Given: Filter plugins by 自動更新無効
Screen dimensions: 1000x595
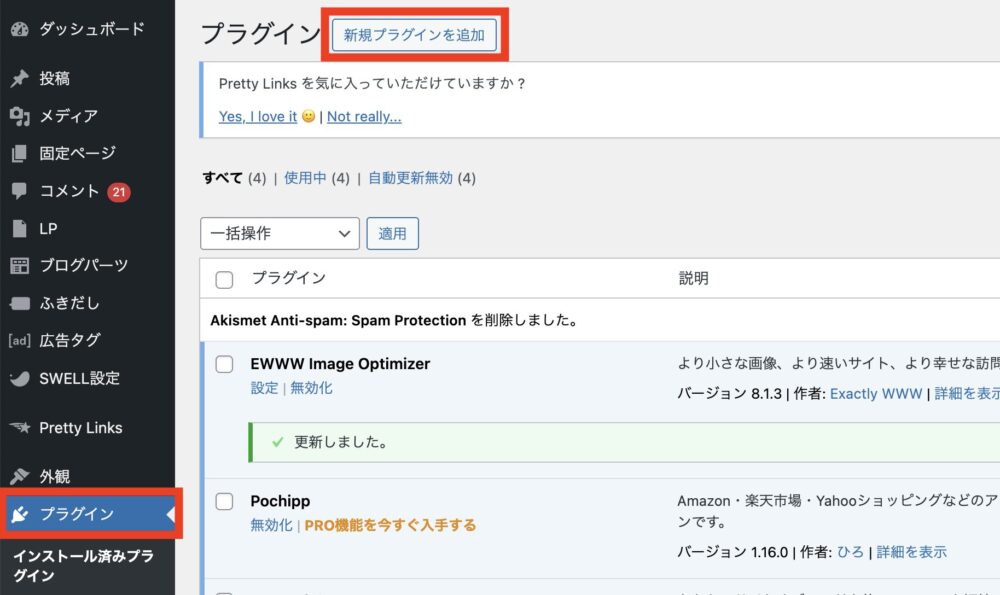Looking at the screenshot, I should click(x=410, y=178).
